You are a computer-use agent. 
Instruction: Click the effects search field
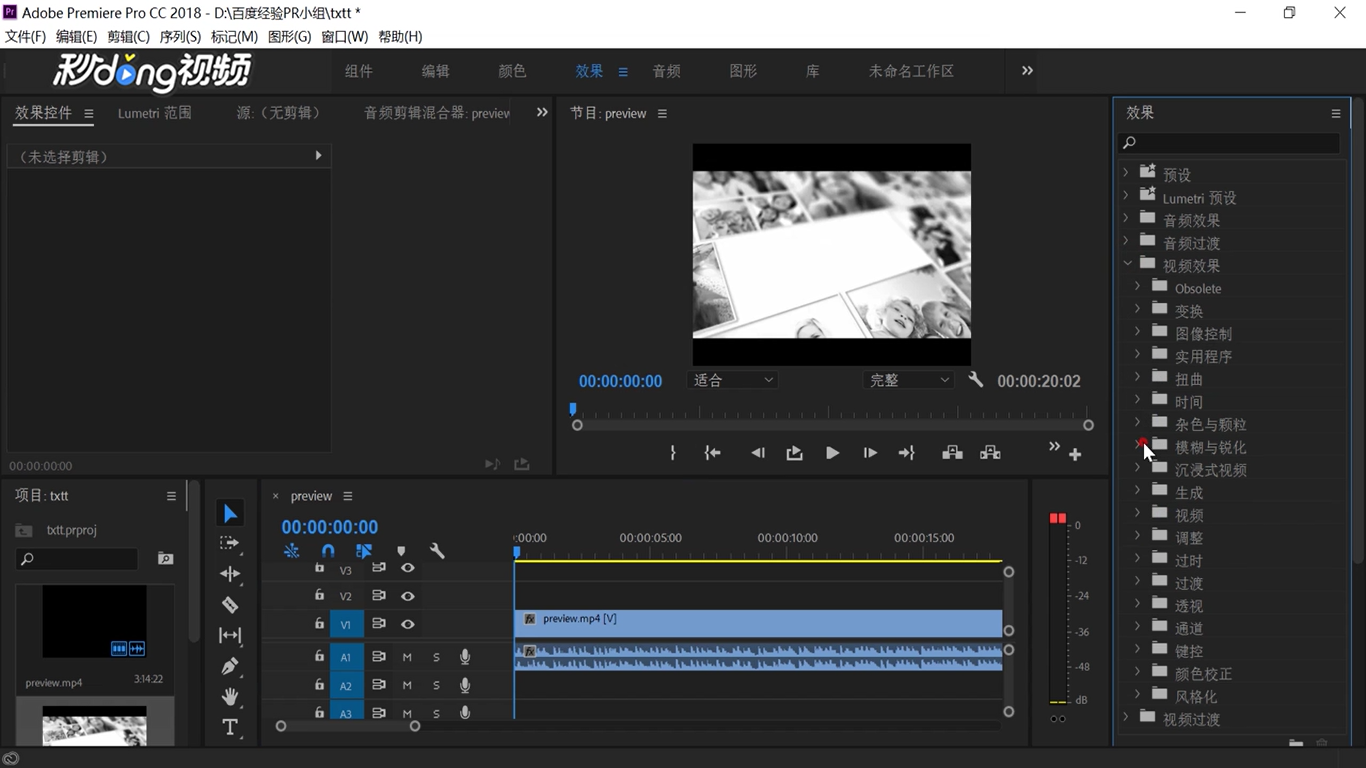pos(1229,143)
